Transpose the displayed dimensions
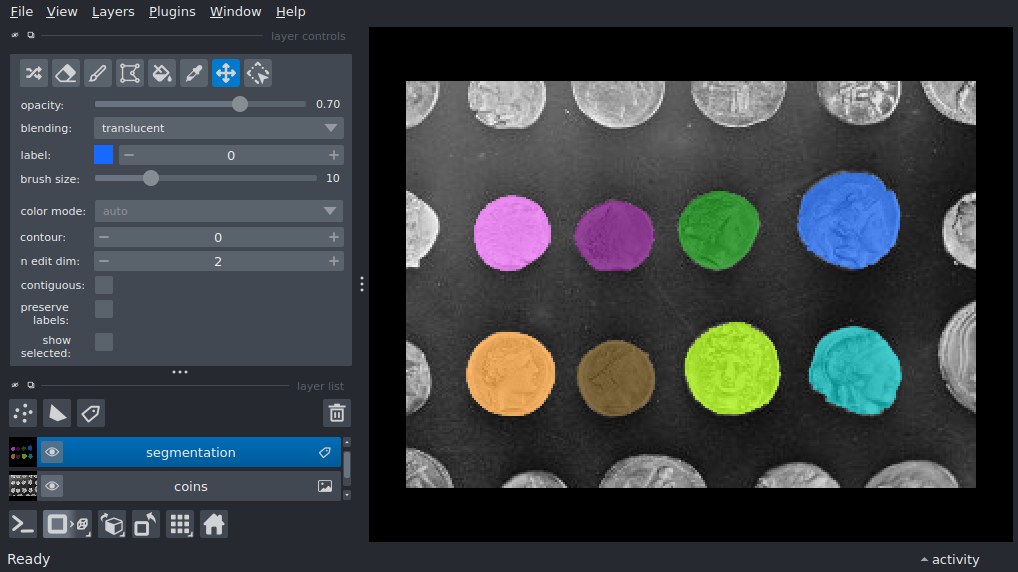Image resolution: width=1018 pixels, height=572 pixels. (x=145, y=525)
